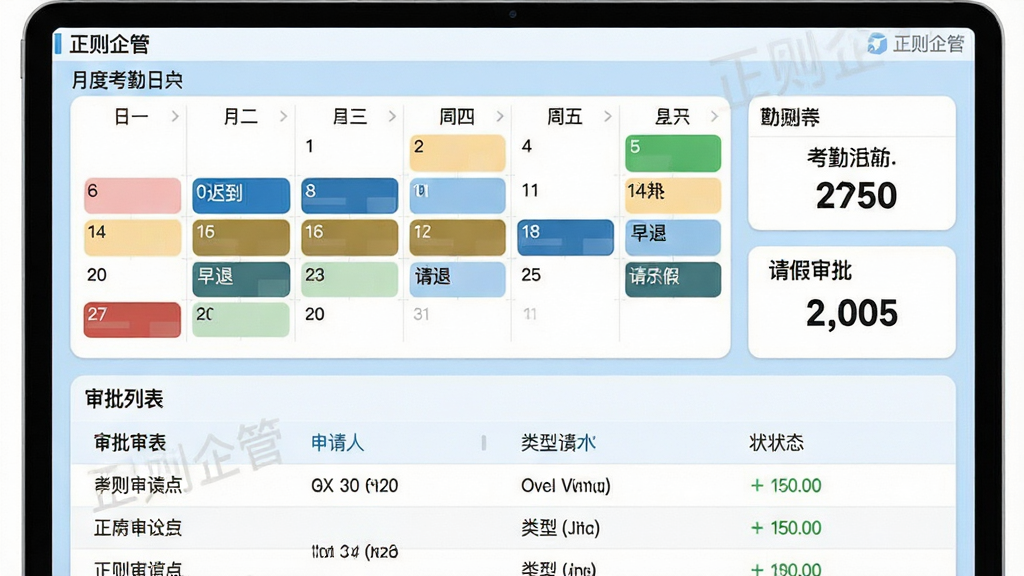
Task: Click greyed-out day 31
Action: (421, 314)
